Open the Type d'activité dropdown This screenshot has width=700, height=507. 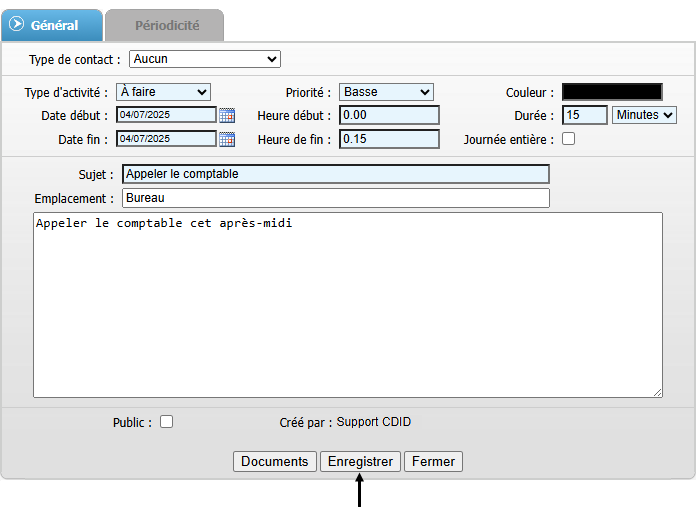163,92
